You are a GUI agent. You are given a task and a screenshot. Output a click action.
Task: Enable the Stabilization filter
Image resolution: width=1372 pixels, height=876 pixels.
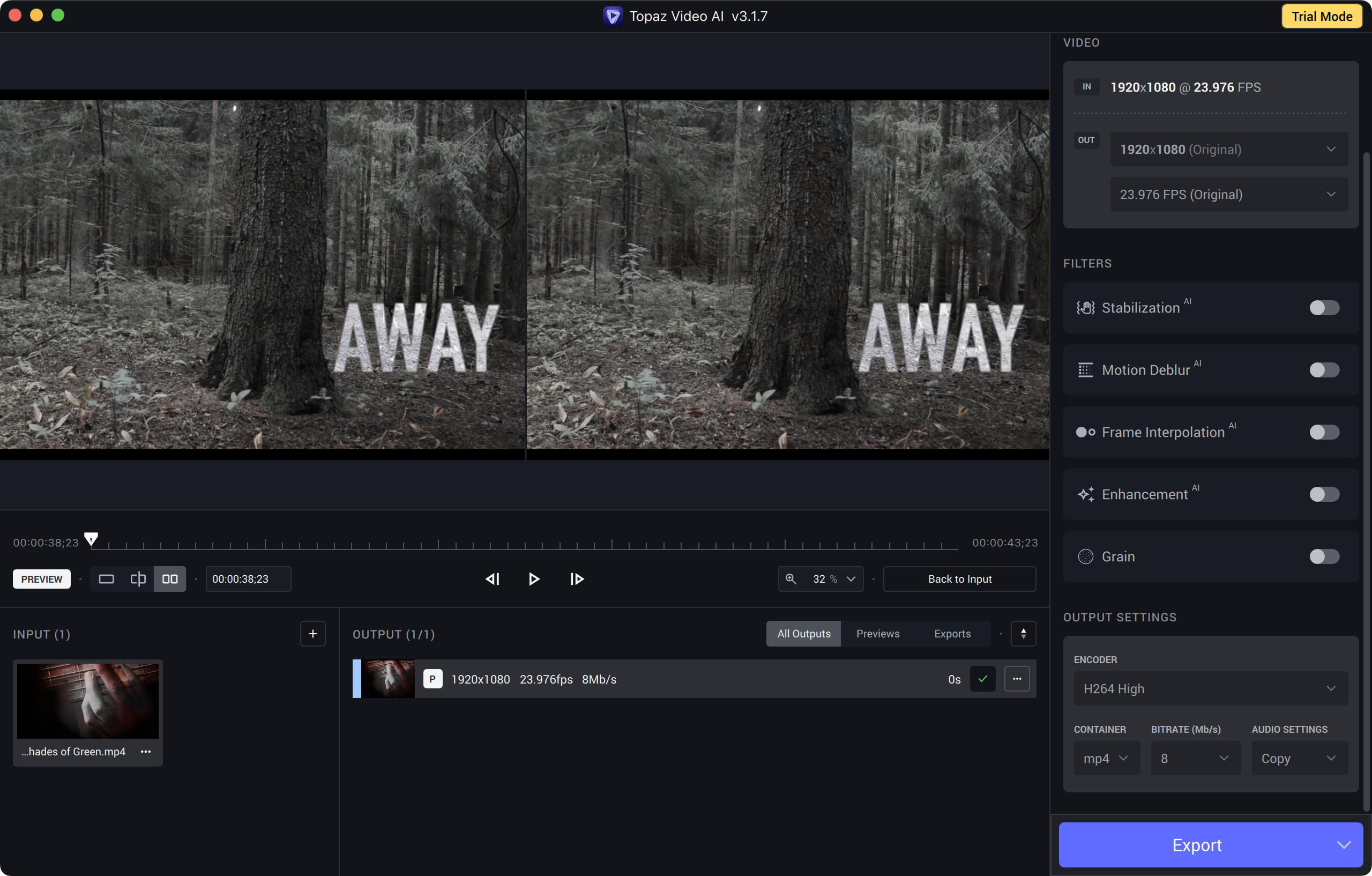pos(1324,308)
